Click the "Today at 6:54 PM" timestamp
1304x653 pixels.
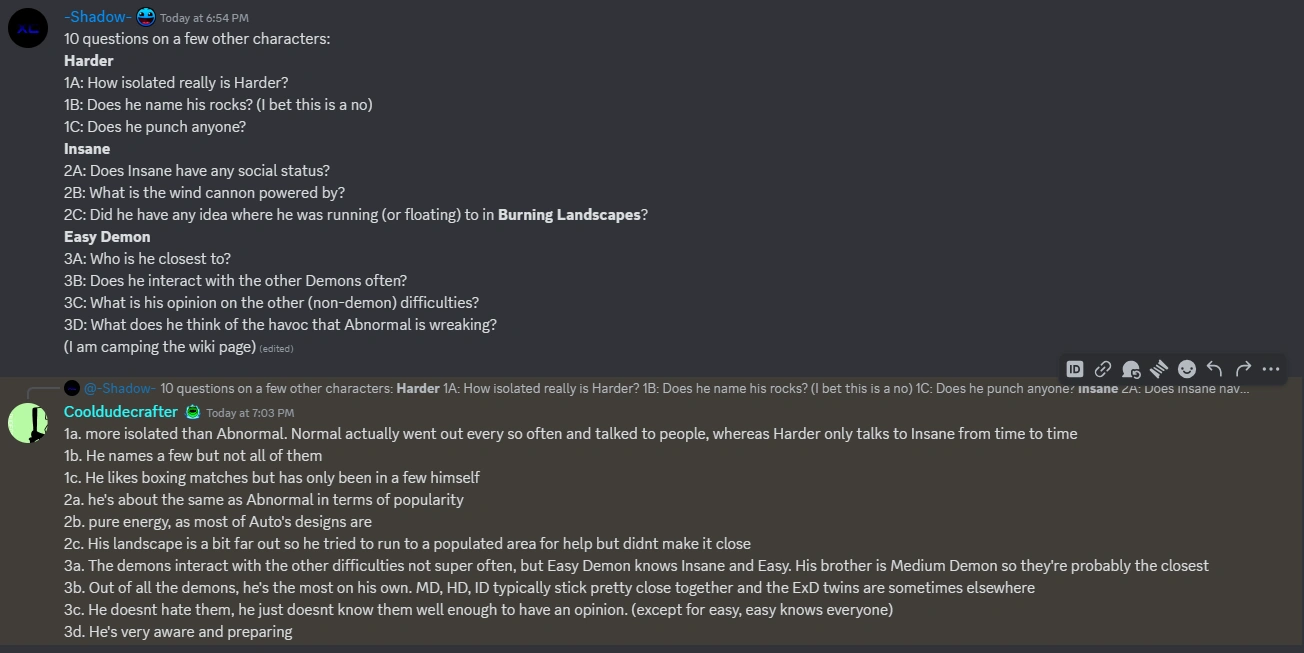204,18
